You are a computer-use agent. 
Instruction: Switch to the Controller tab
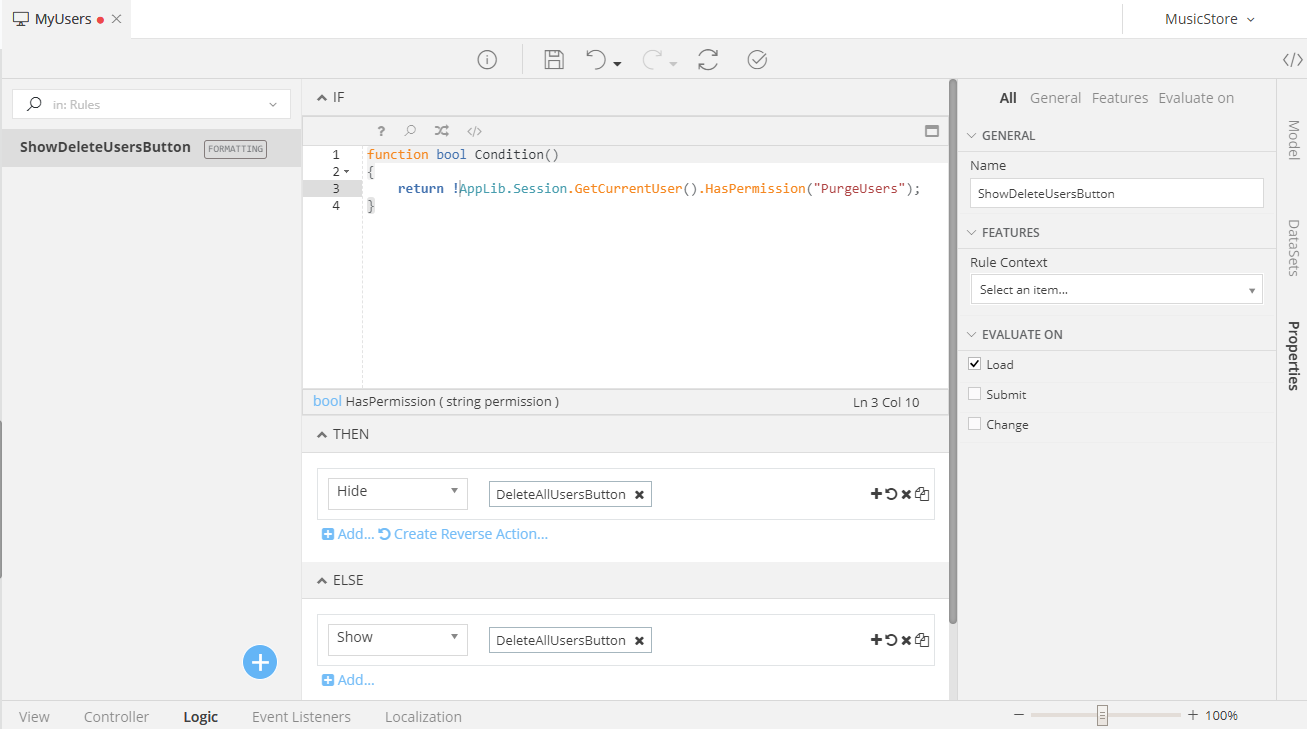click(116, 716)
